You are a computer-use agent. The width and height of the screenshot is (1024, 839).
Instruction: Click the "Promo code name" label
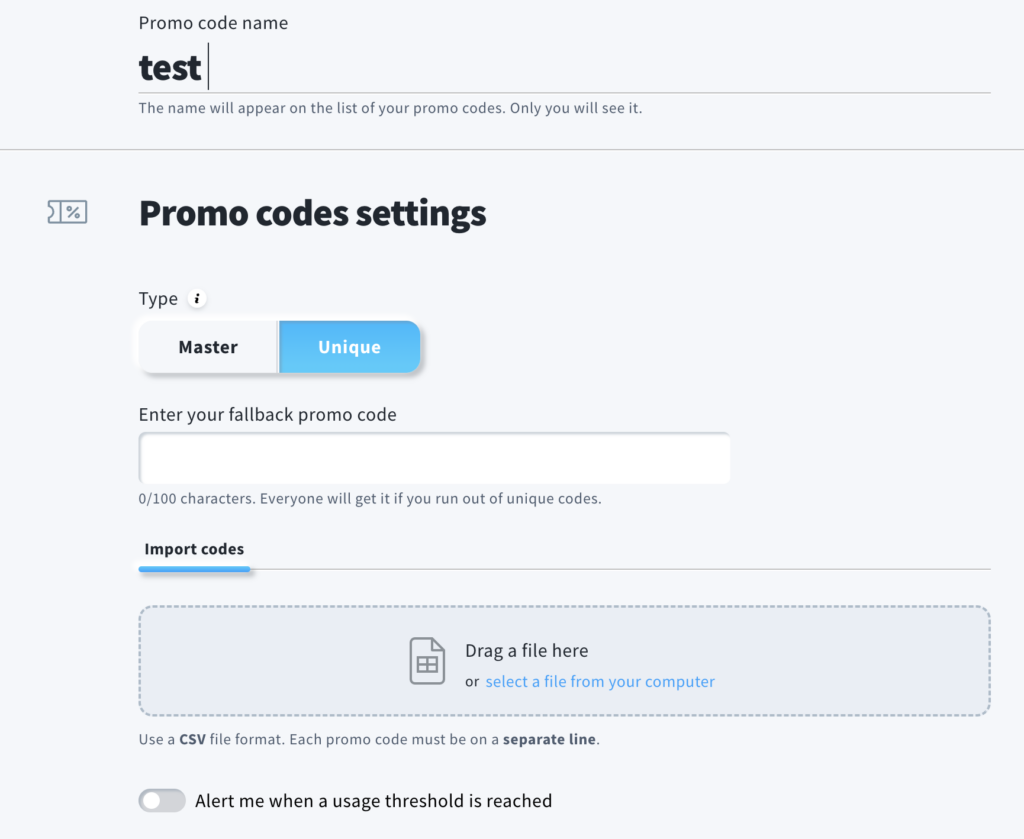pyautogui.click(x=213, y=23)
